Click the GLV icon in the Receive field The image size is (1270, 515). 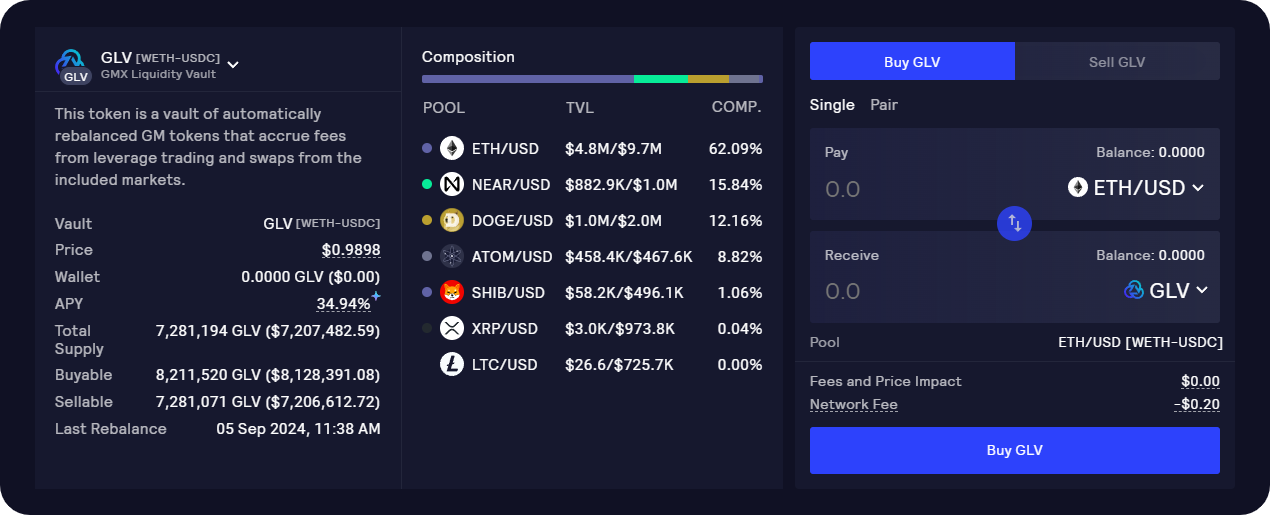coord(1134,290)
